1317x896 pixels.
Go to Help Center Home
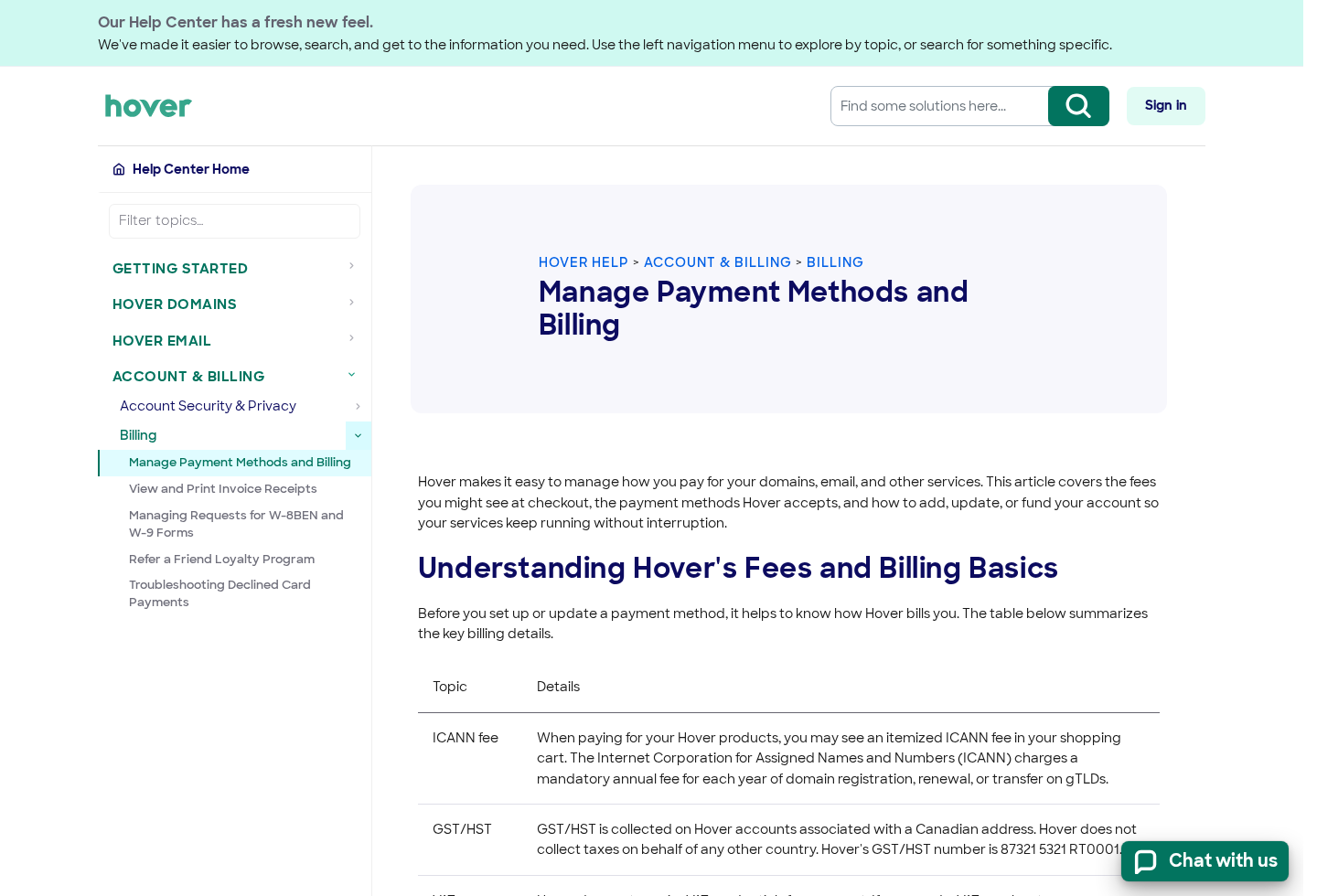[190, 169]
